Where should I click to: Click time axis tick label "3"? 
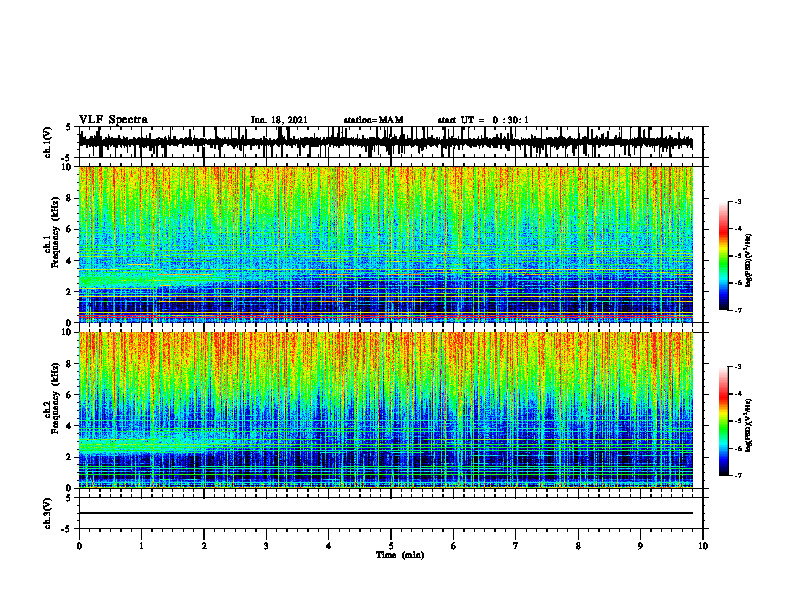point(266,546)
